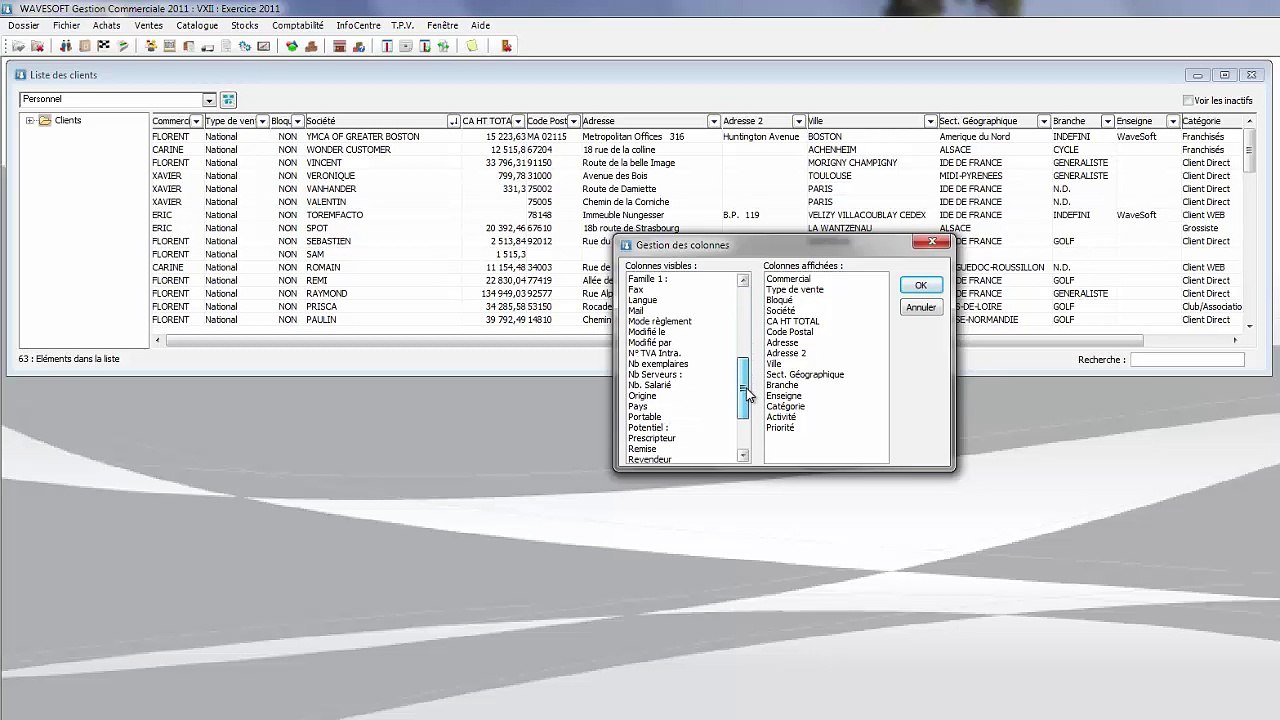1280x720 pixels.
Task: Click the Gestion des colonnes title icon
Action: pos(626,245)
